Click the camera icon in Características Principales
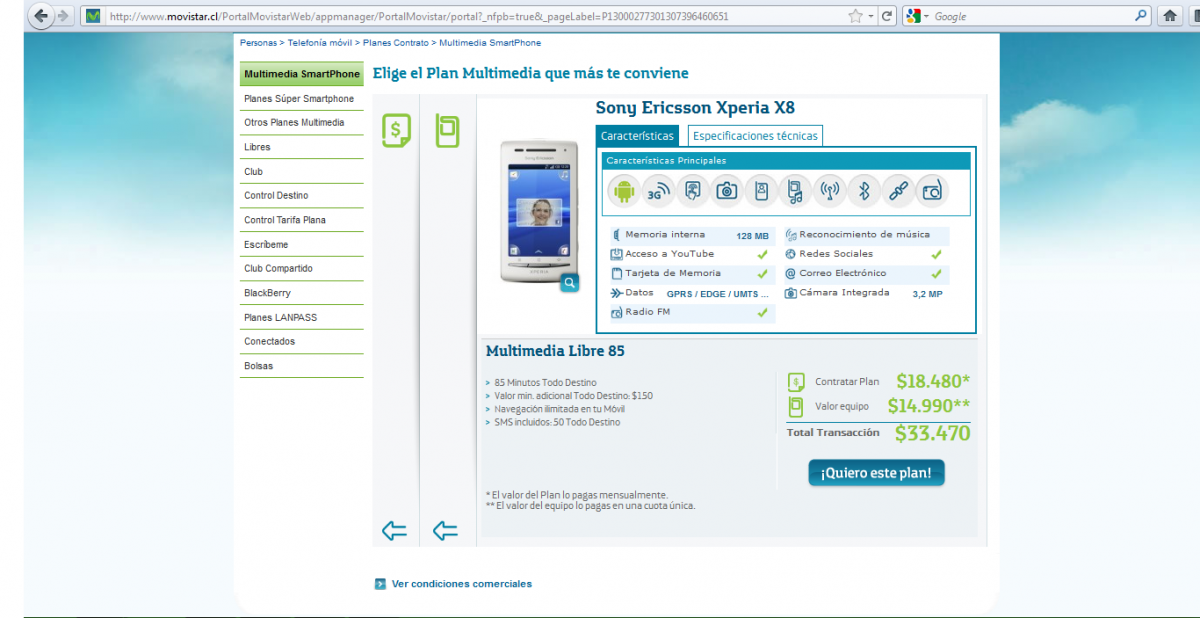1200x618 pixels. coord(727,191)
